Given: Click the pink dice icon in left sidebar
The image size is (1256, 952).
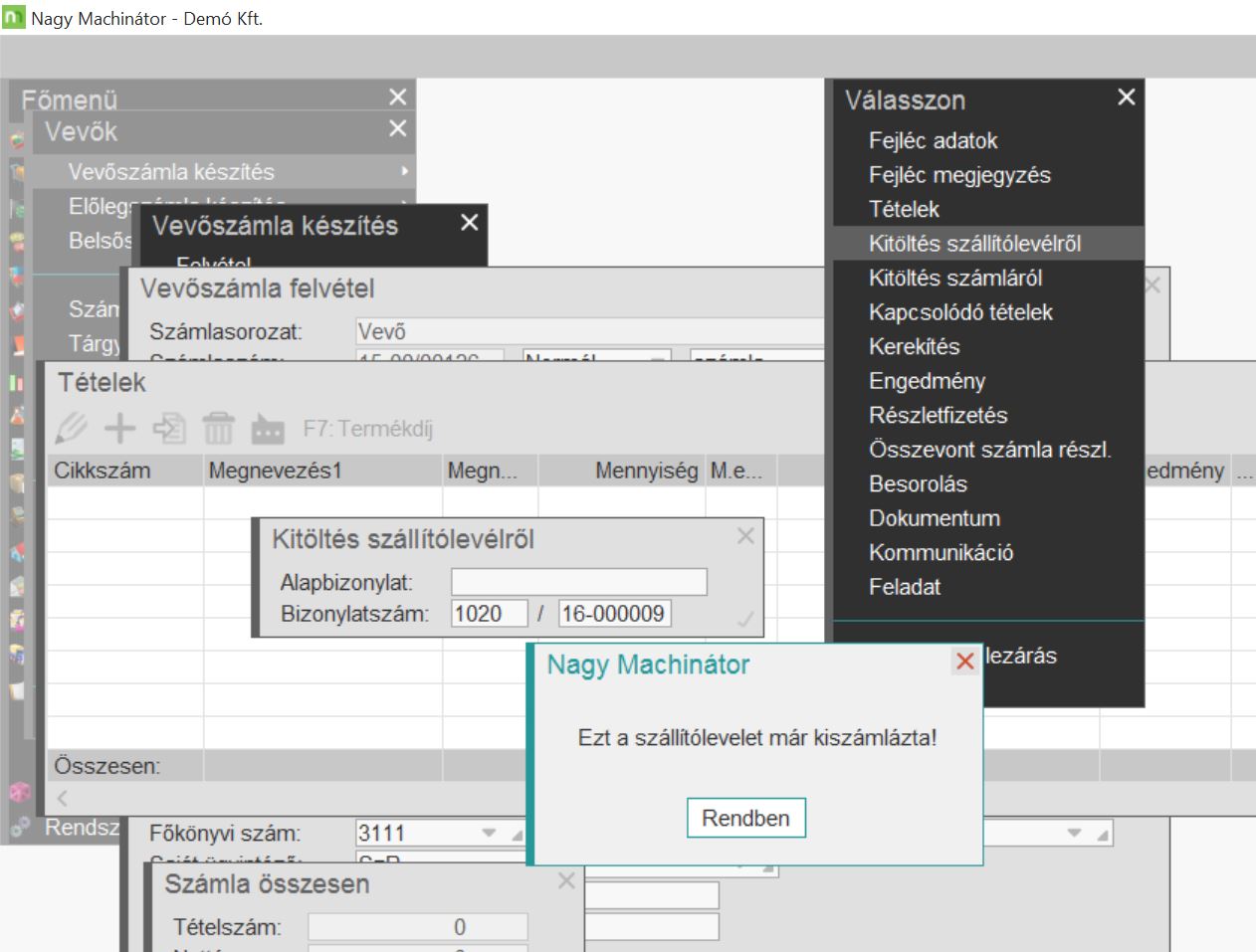Looking at the screenshot, I should pyautogui.click(x=20, y=792).
